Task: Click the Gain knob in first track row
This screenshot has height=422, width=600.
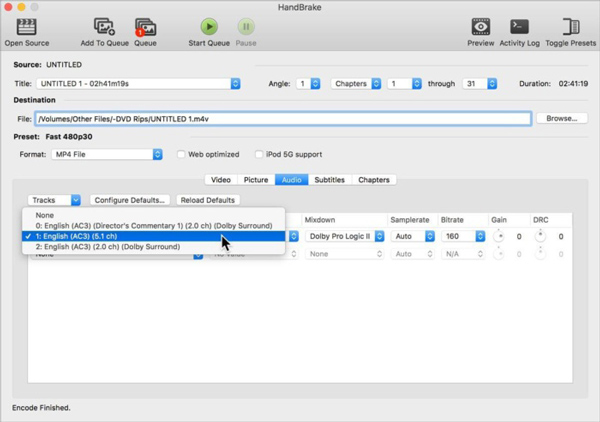Action: click(499, 236)
